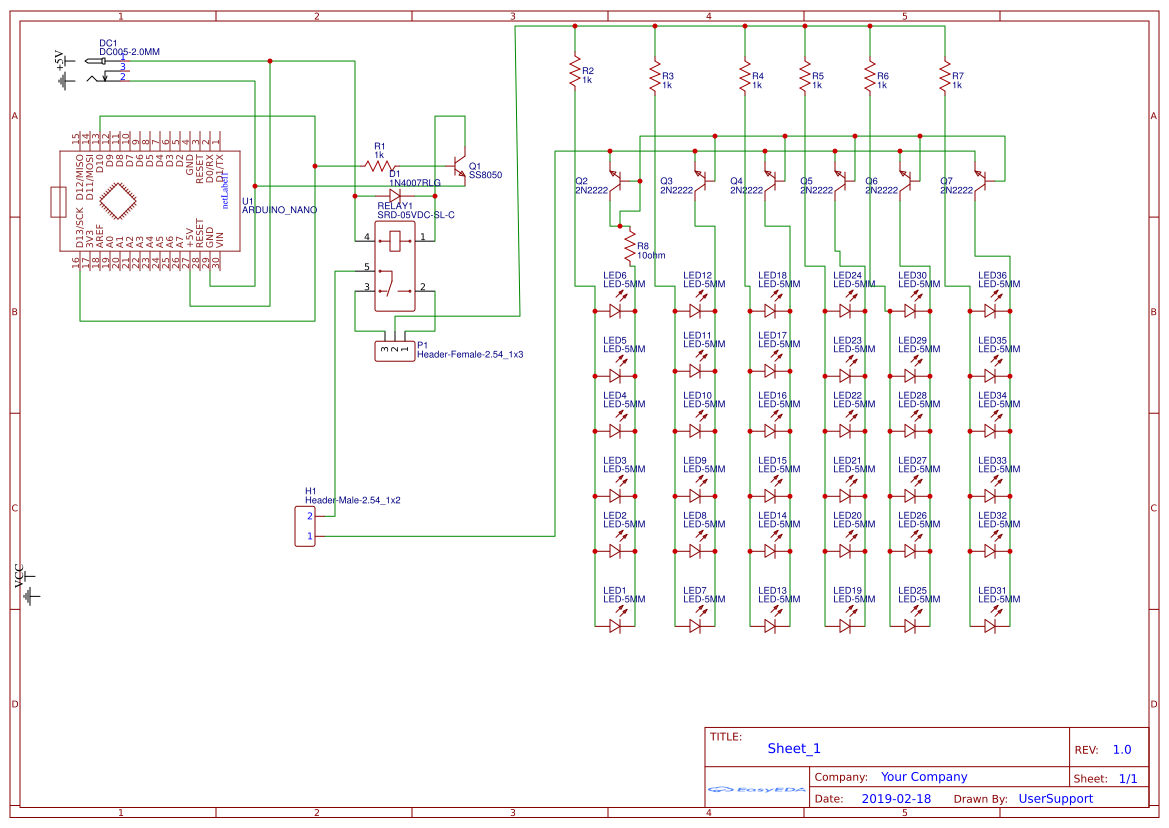The height and width of the screenshot is (828, 1169).
Task: Select the H1 male header connector
Action: (x=305, y=526)
